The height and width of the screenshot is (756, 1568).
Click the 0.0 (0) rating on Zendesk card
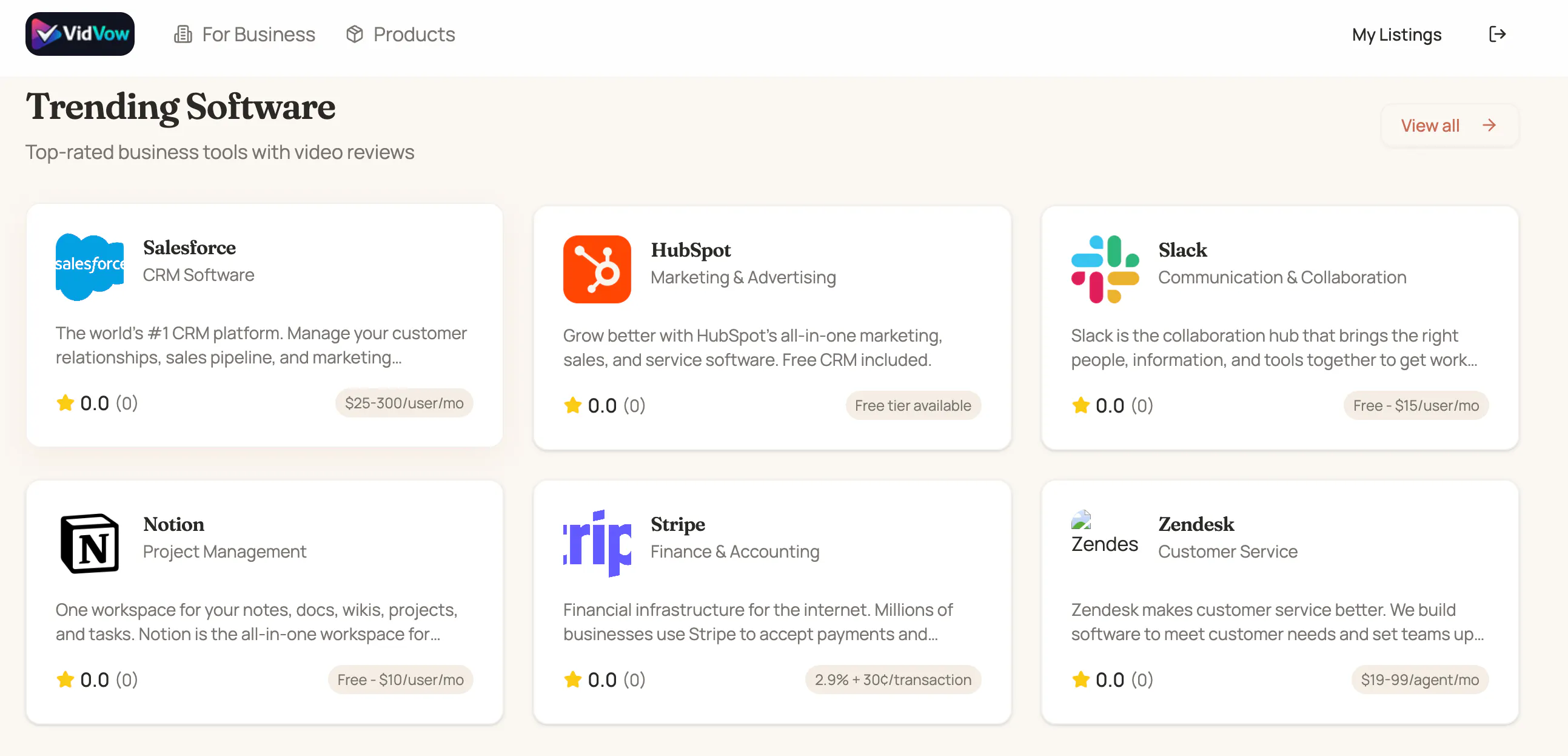click(x=1113, y=679)
